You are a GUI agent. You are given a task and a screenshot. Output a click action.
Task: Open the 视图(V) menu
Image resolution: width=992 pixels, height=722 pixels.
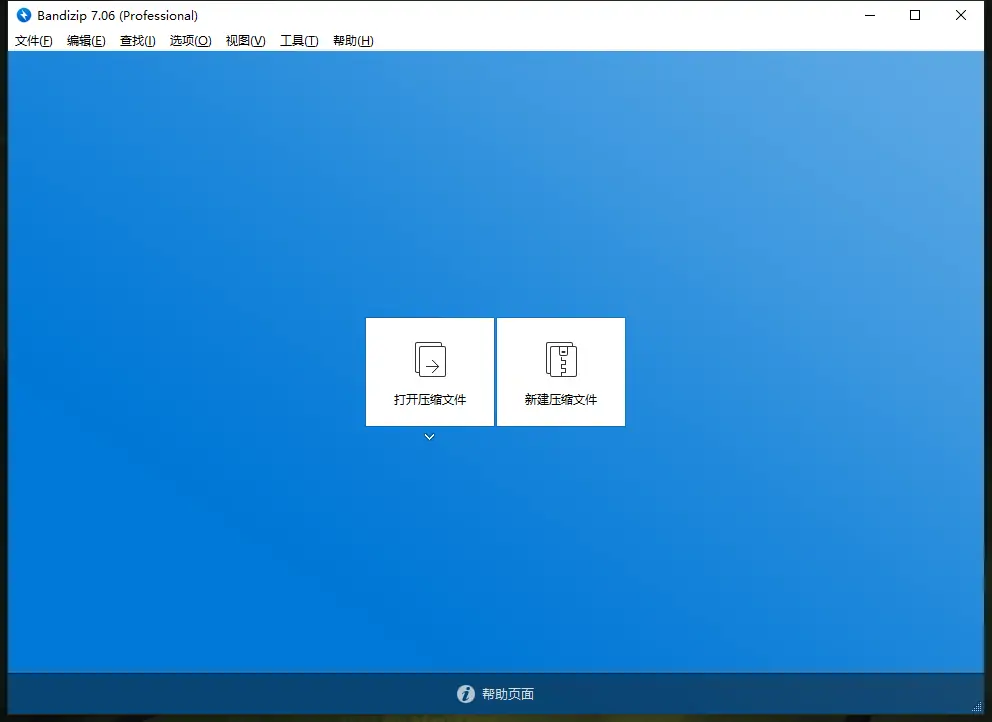click(244, 41)
